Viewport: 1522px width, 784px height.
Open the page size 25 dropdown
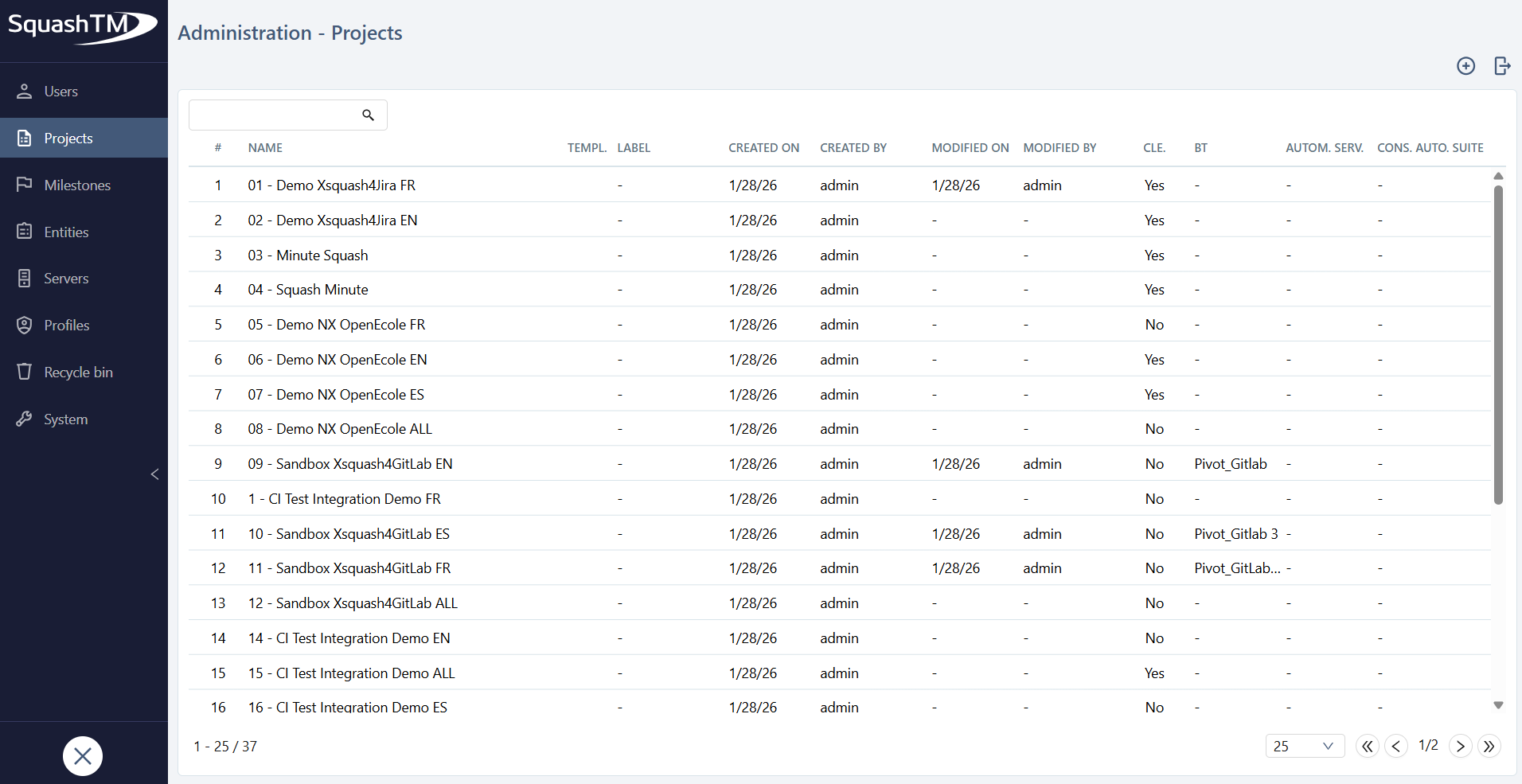(1304, 746)
